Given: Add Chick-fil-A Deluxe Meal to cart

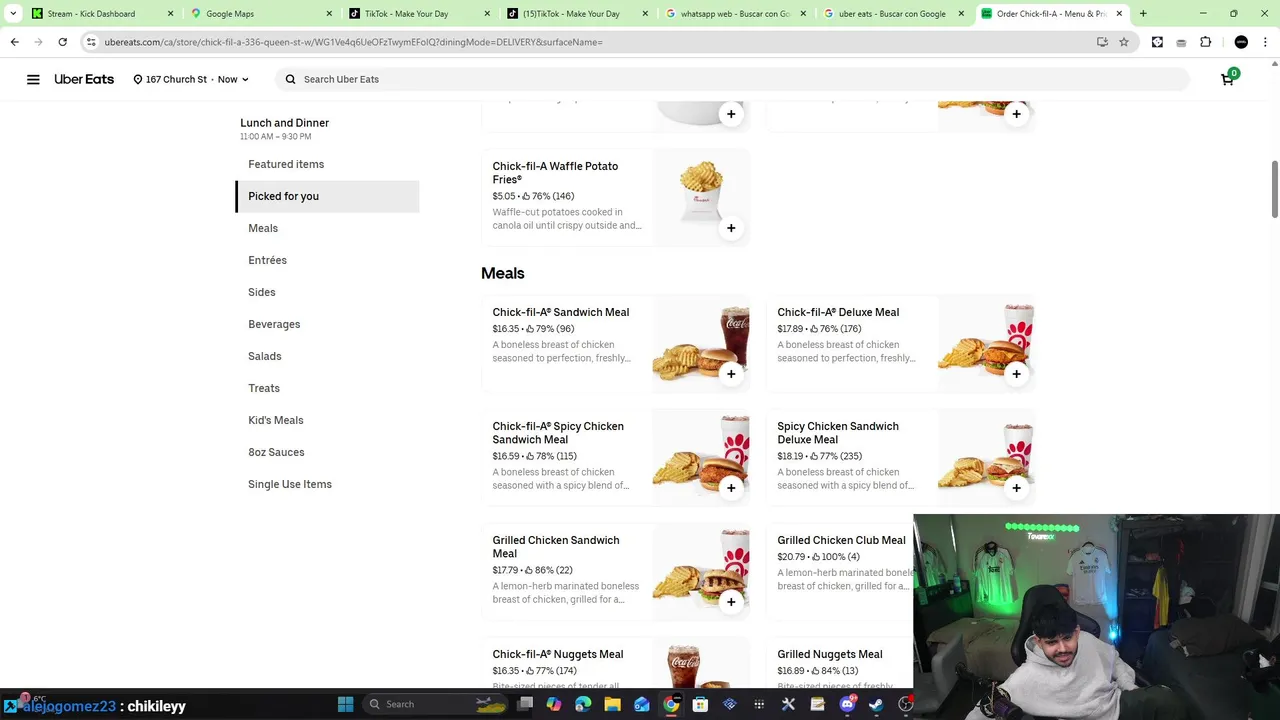Looking at the screenshot, I should [x=1016, y=374].
